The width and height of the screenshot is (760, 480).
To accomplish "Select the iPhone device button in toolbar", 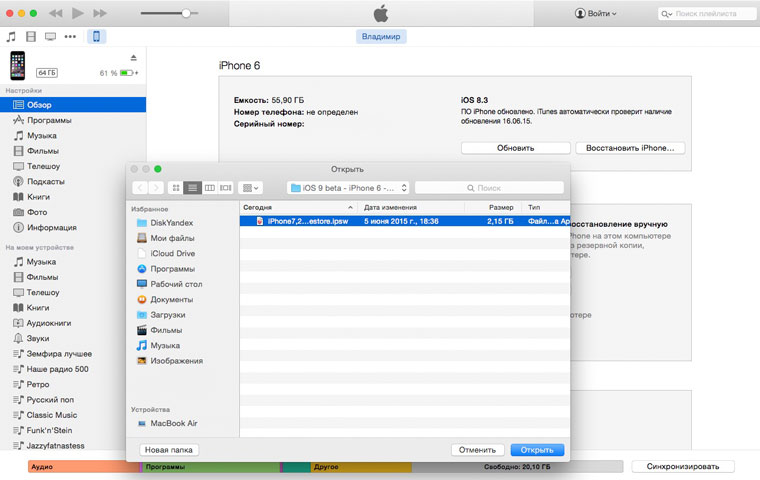I will [x=96, y=36].
